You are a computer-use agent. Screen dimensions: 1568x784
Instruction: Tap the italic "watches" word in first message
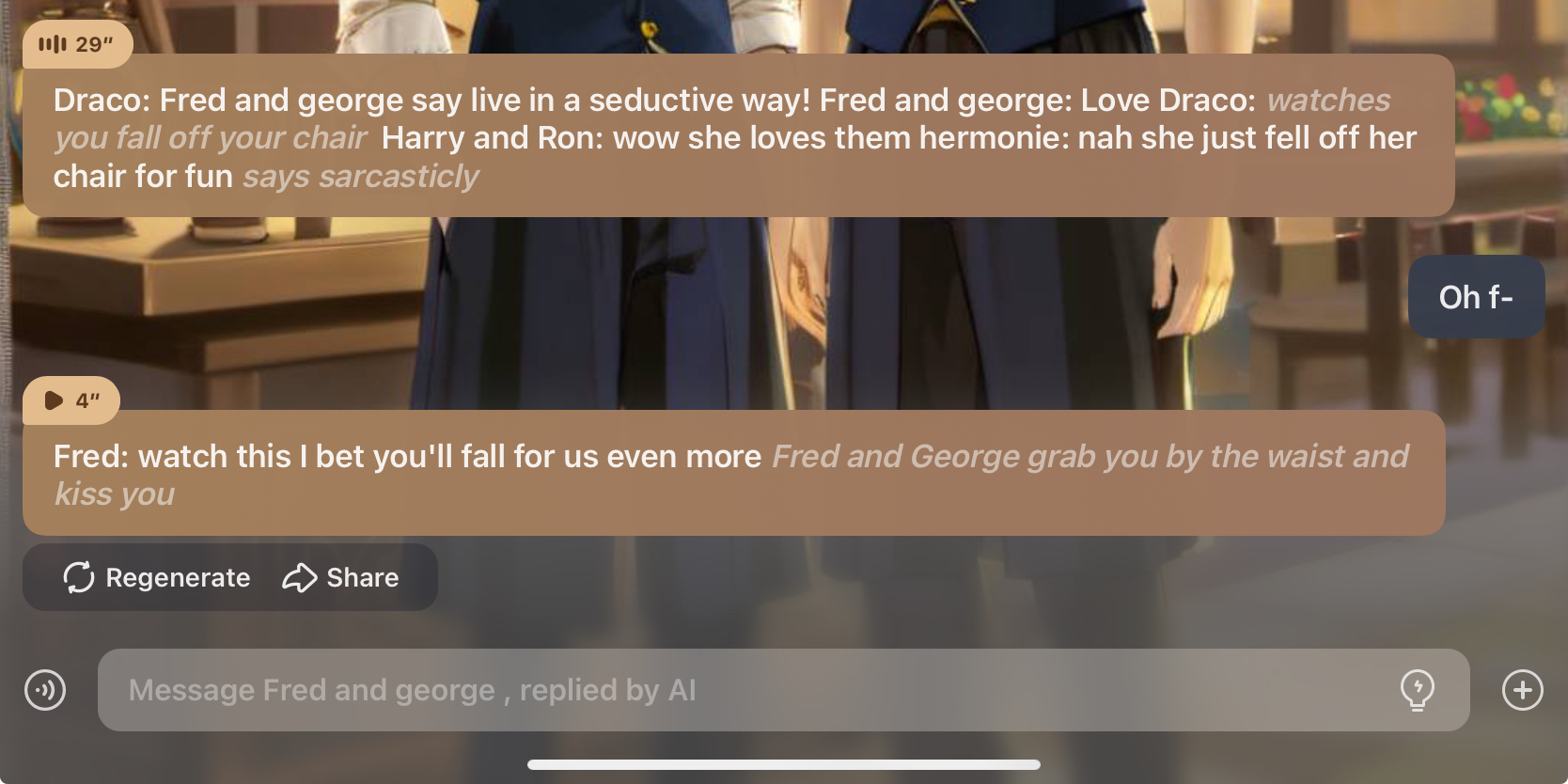pos(1328,100)
